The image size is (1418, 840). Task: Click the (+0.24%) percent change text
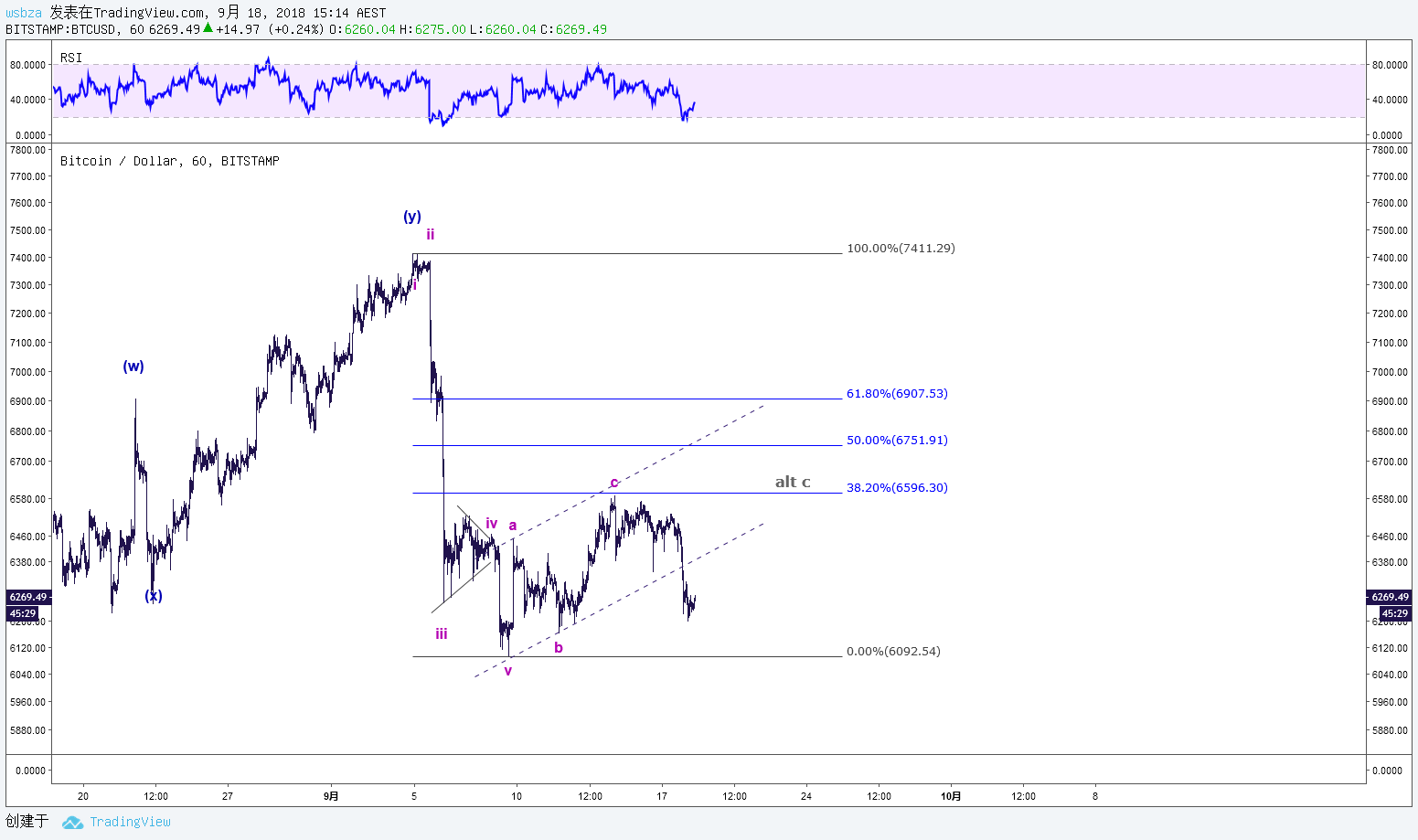[x=295, y=29]
